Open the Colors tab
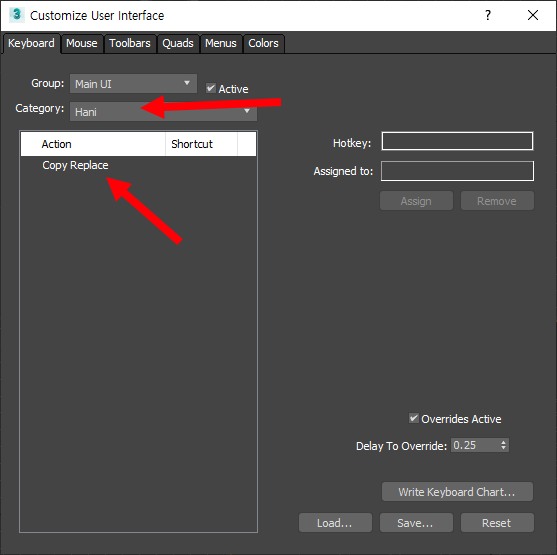 point(263,43)
